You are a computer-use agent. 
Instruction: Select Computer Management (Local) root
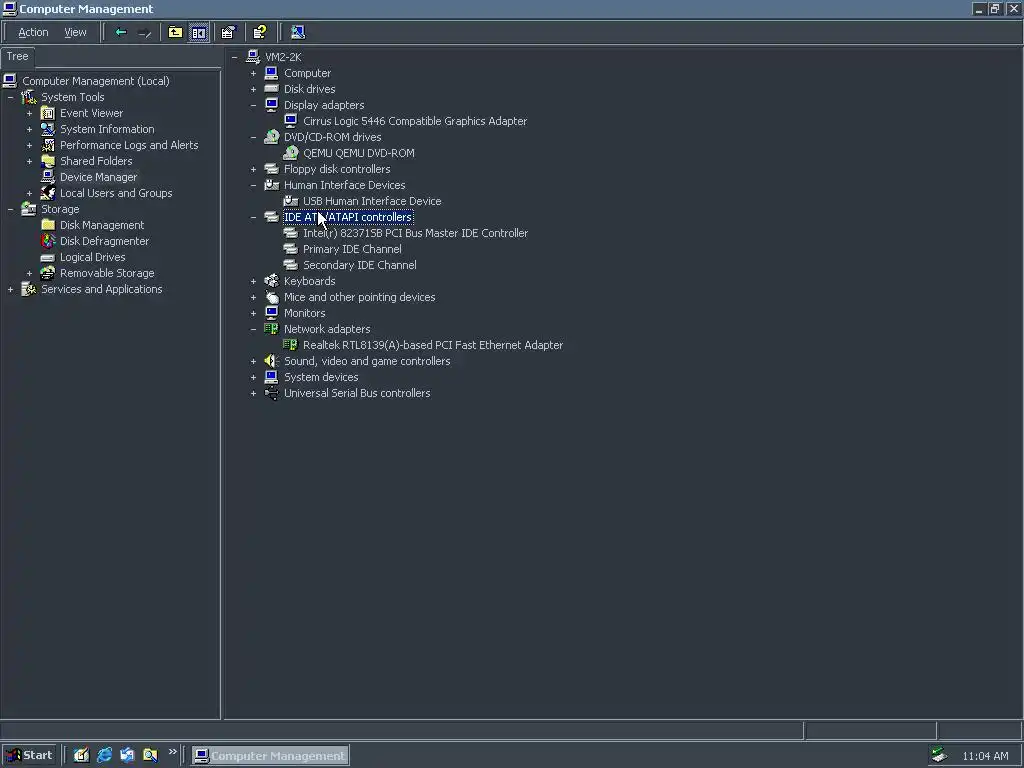(x=96, y=81)
